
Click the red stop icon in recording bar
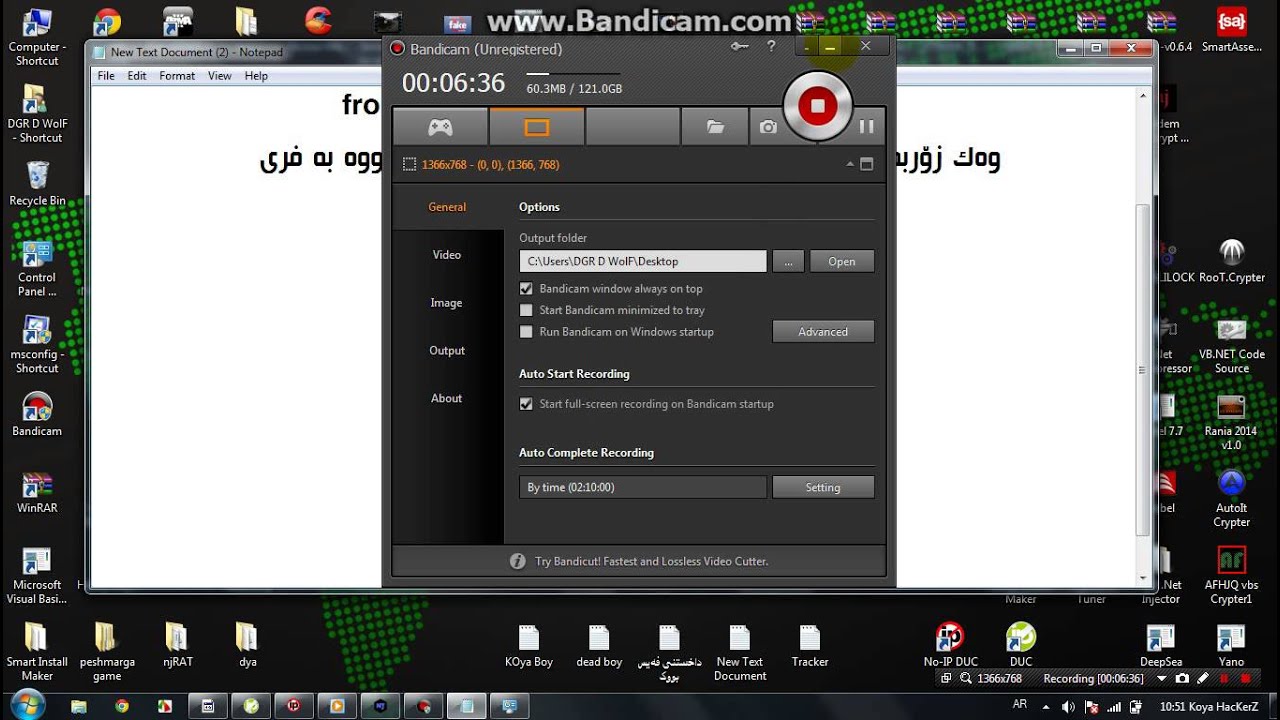pyautogui.click(x=1244, y=678)
